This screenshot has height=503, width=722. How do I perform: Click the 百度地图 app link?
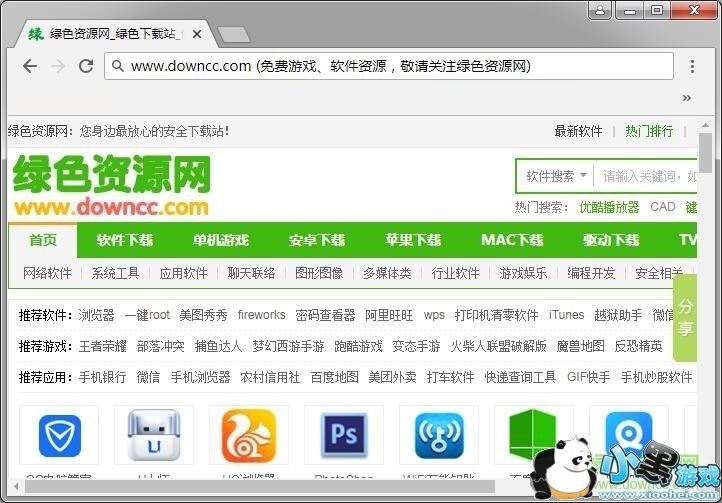pos(335,377)
